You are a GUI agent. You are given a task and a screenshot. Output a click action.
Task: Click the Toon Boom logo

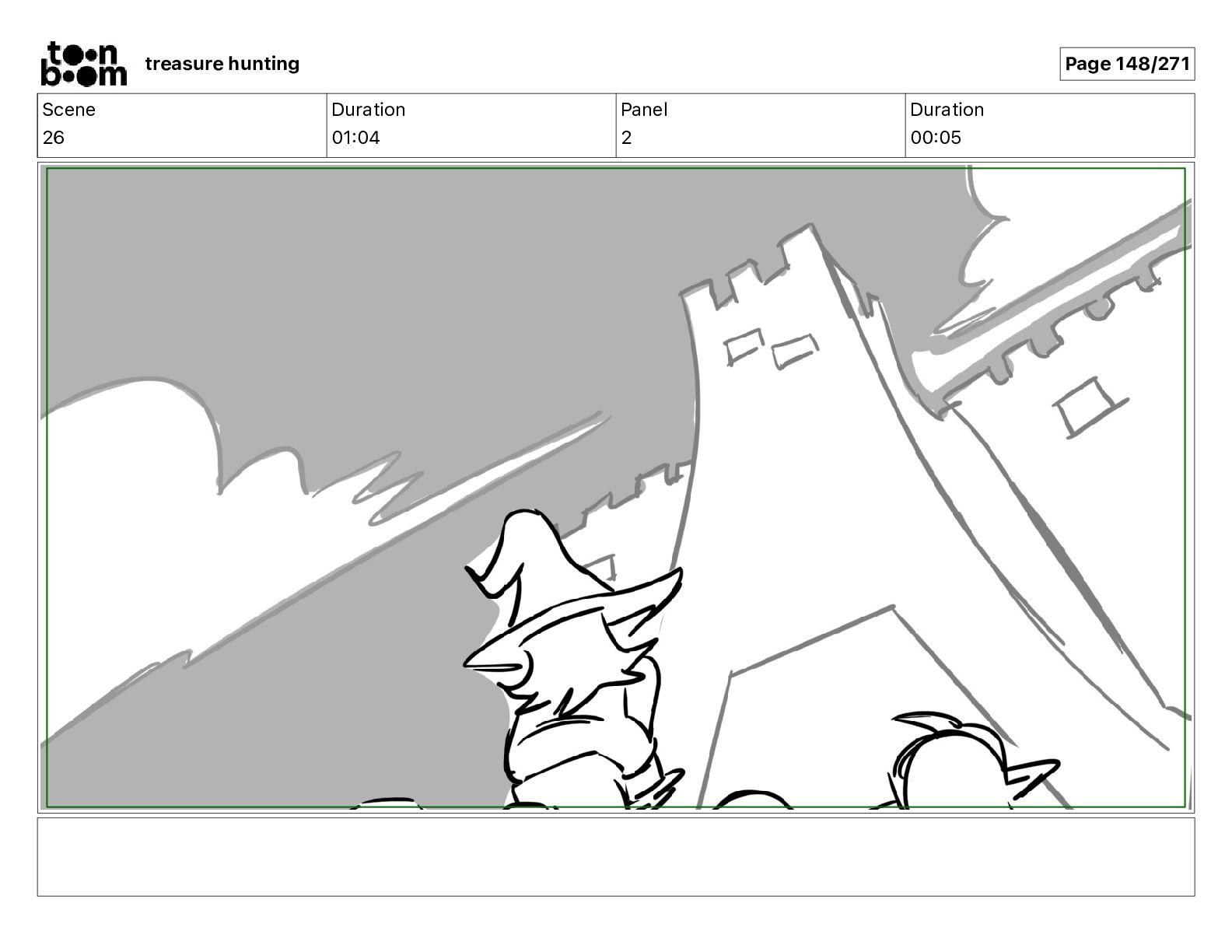[83, 64]
